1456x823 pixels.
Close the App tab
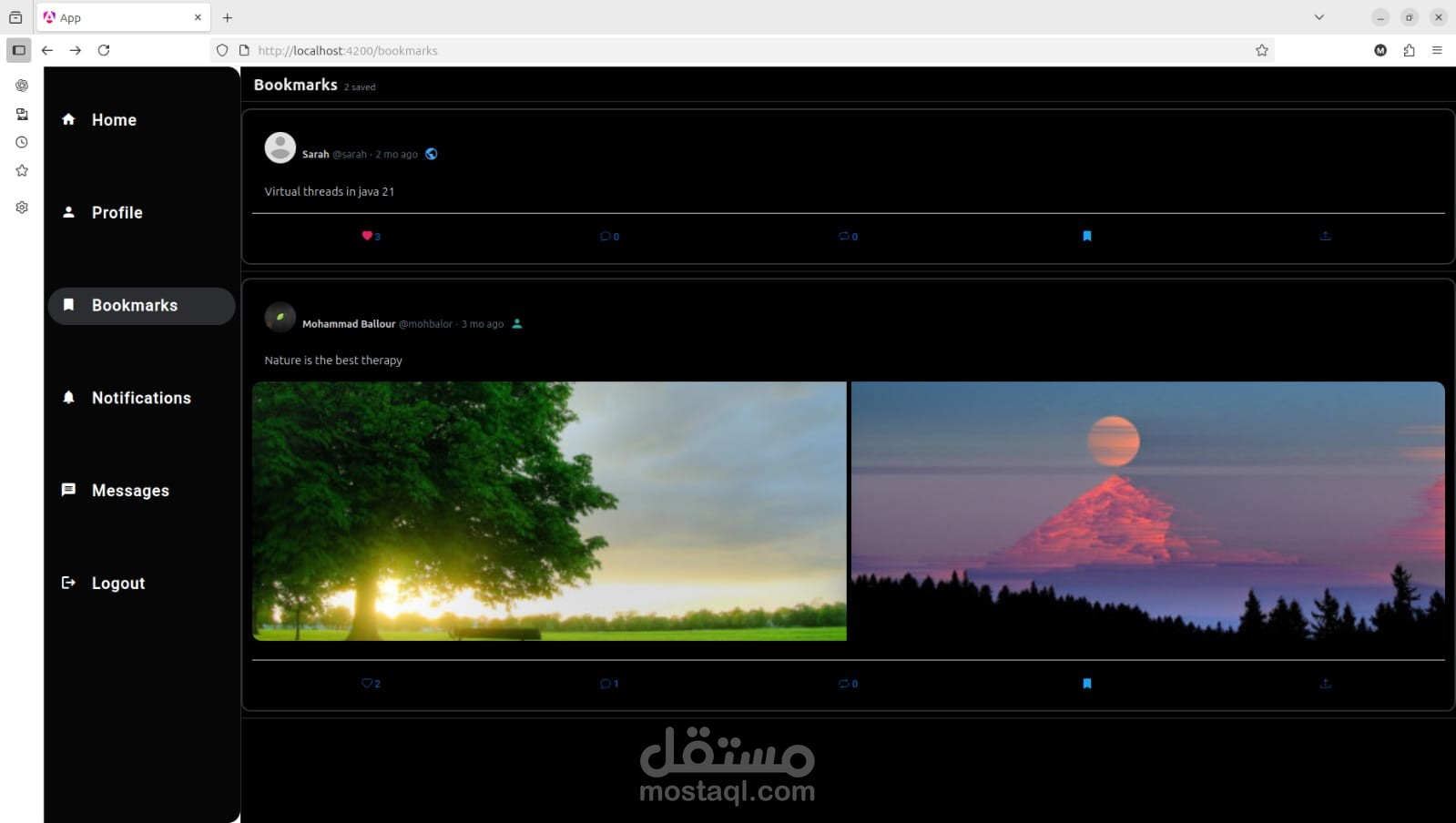coord(198,17)
